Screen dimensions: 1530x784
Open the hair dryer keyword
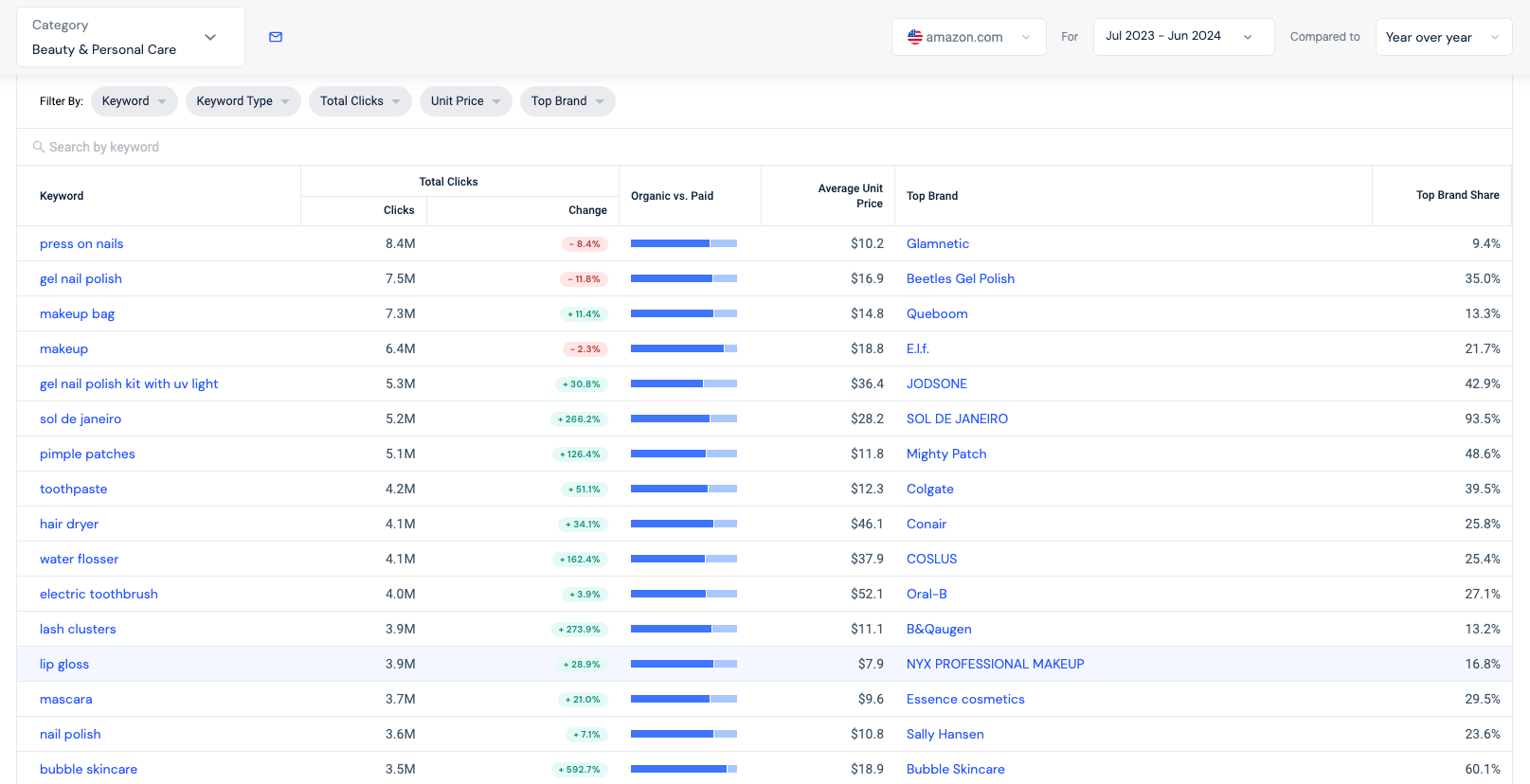coord(69,524)
